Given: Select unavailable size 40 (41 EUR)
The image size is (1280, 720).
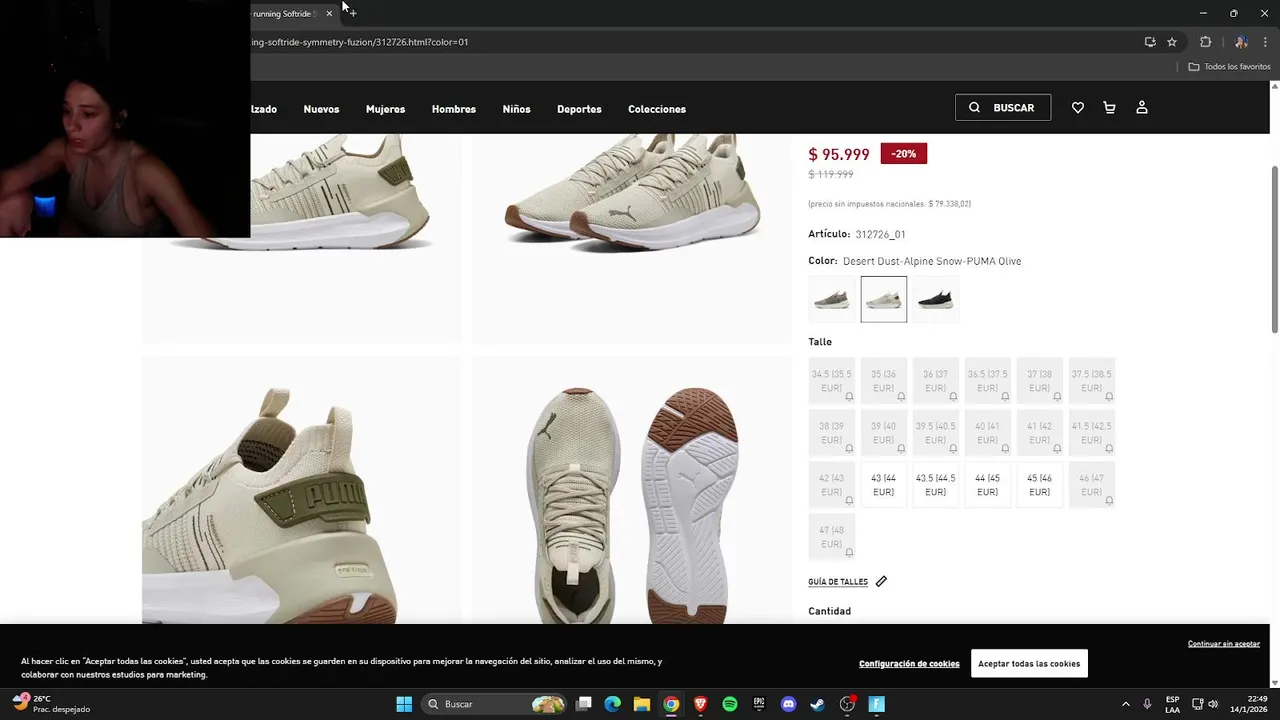Looking at the screenshot, I should tap(987, 433).
